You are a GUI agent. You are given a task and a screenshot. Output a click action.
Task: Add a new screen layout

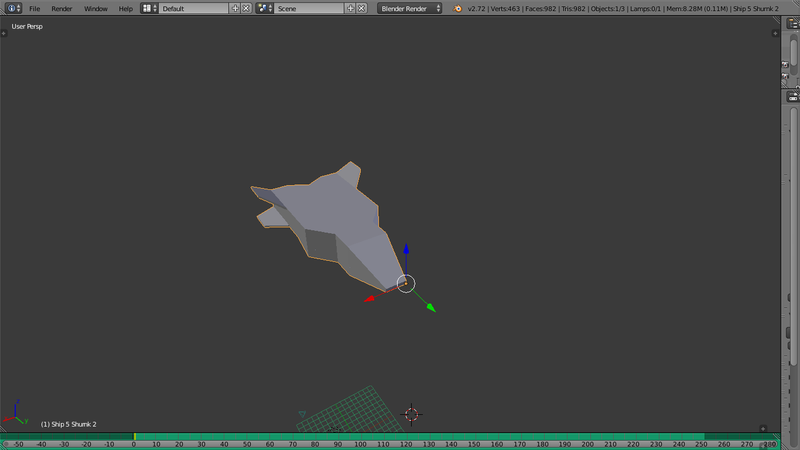pos(235,8)
